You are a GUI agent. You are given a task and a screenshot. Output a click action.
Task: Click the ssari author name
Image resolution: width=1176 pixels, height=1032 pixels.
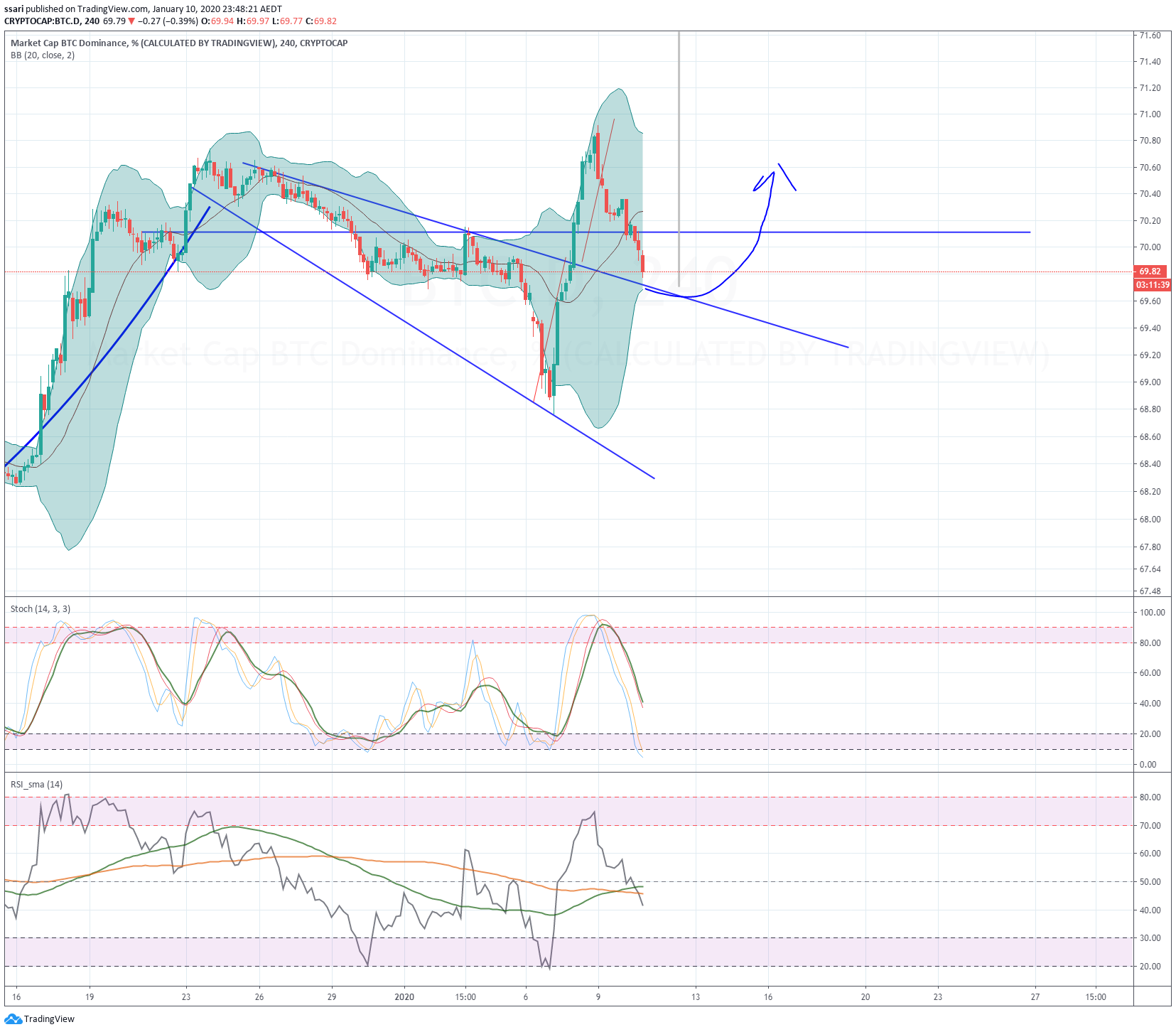(14, 9)
